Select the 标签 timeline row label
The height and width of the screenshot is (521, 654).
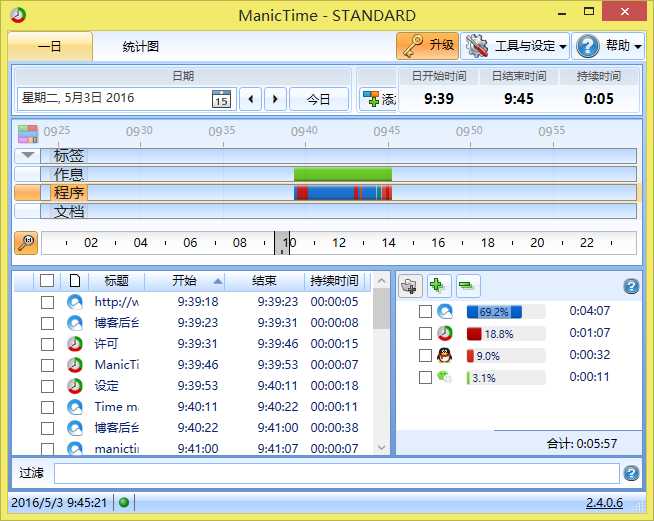pos(69,155)
